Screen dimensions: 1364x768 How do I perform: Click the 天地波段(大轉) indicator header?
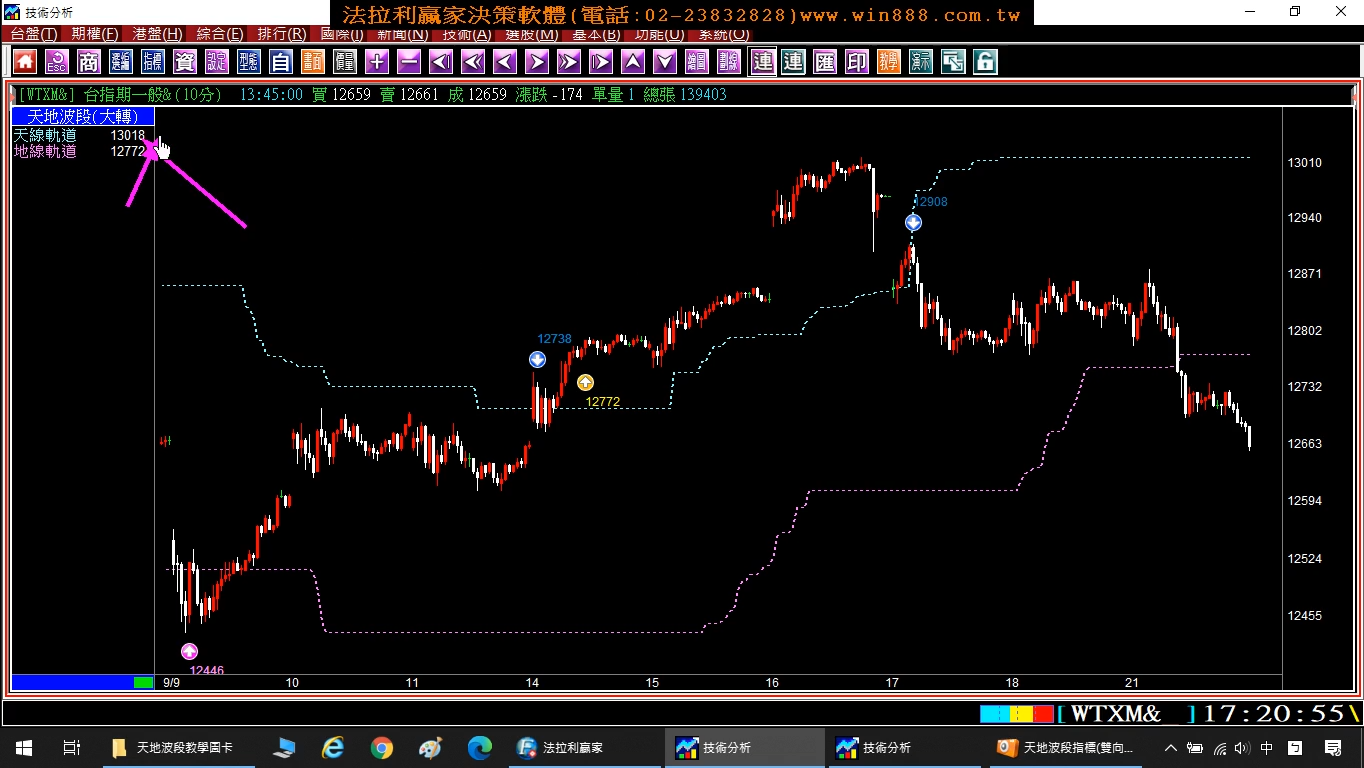pyautogui.click(x=83, y=117)
